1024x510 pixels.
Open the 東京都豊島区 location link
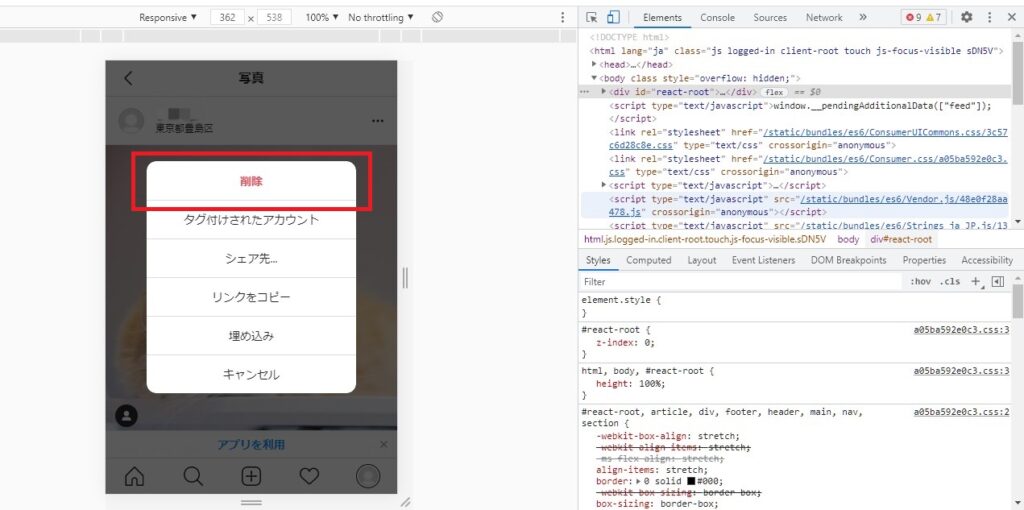click(x=184, y=129)
